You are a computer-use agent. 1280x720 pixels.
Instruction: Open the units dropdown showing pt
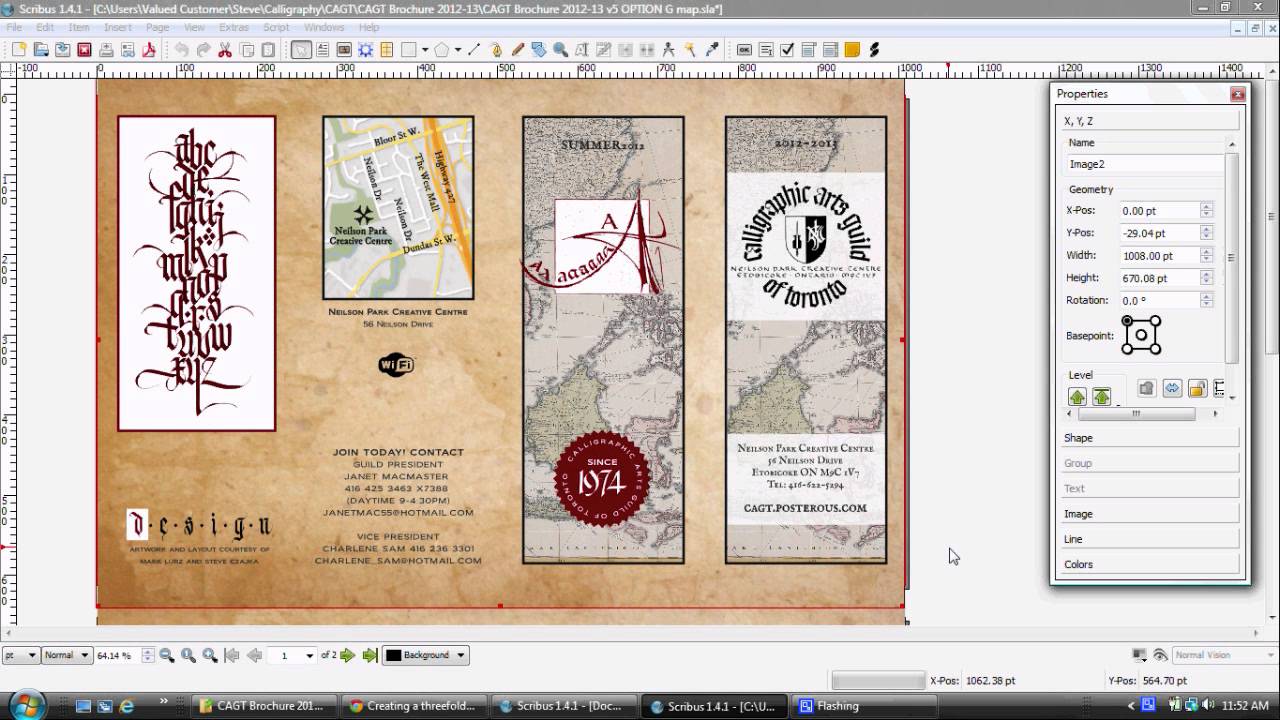20,655
